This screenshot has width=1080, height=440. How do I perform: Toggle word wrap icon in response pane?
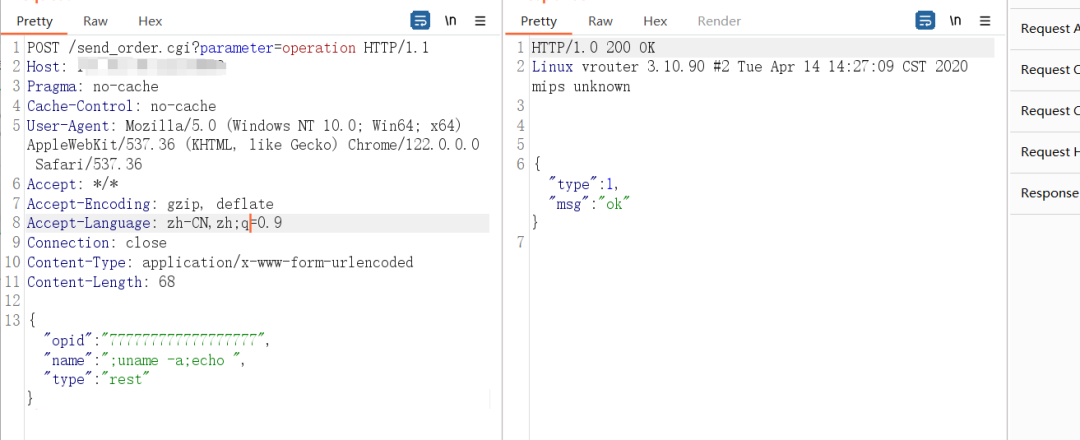[x=925, y=21]
